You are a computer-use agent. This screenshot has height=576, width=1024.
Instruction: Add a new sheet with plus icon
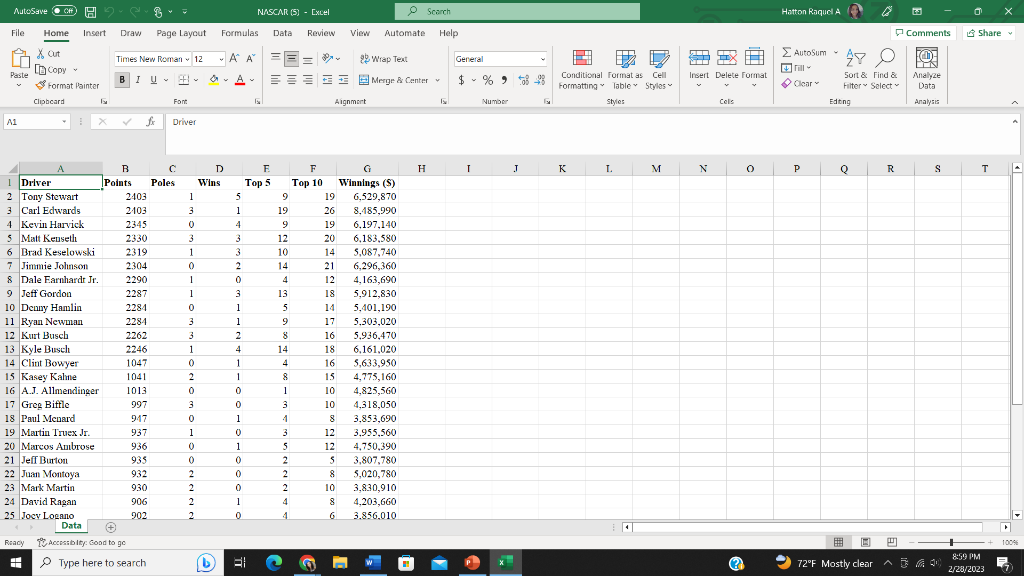tap(110, 527)
